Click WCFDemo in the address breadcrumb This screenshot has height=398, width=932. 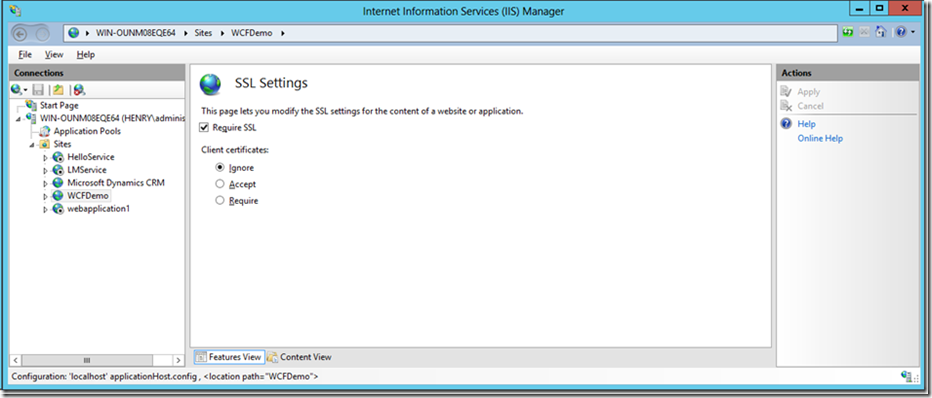click(x=251, y=33)
